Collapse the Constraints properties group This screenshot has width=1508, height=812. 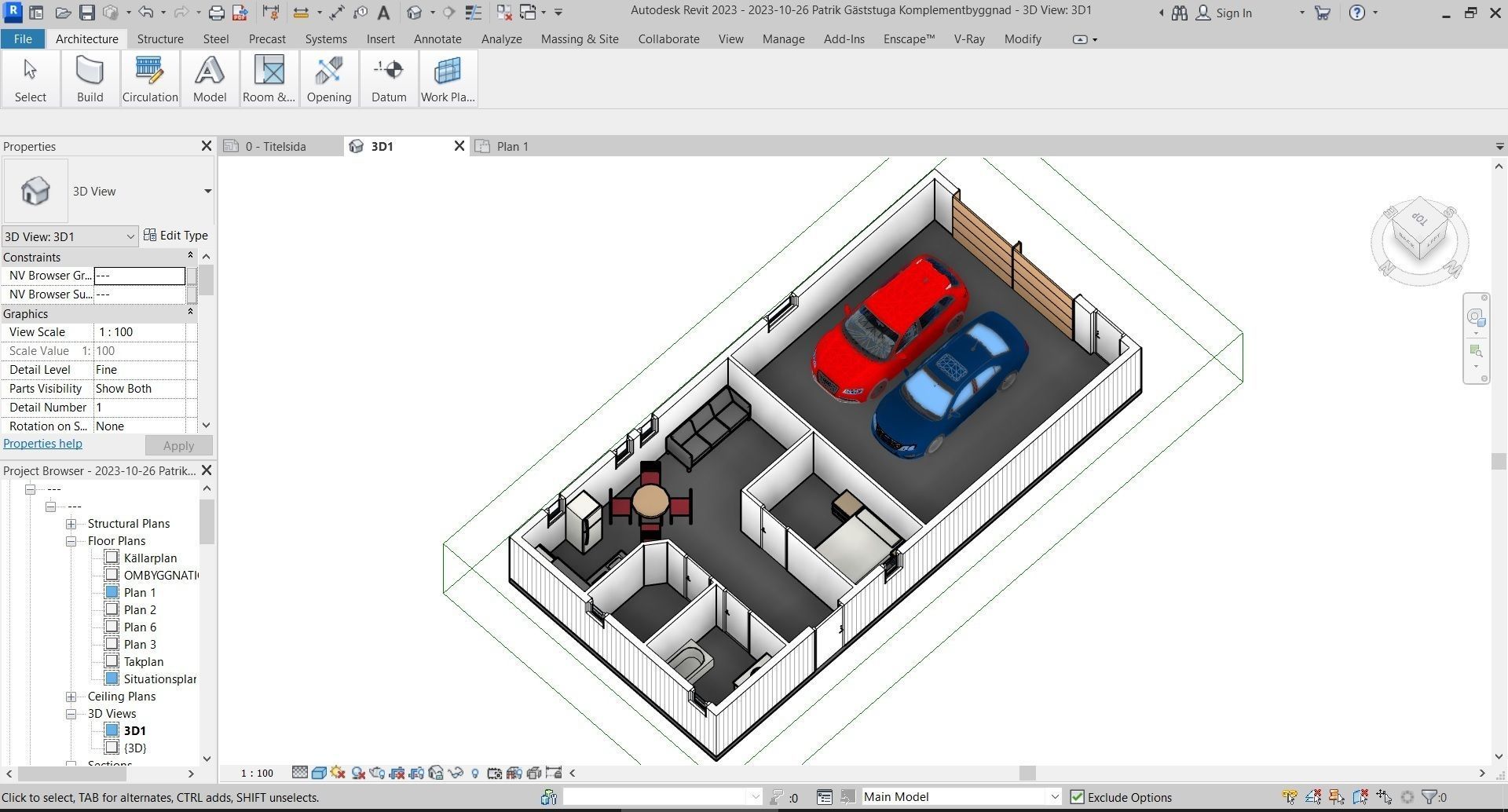190,256
